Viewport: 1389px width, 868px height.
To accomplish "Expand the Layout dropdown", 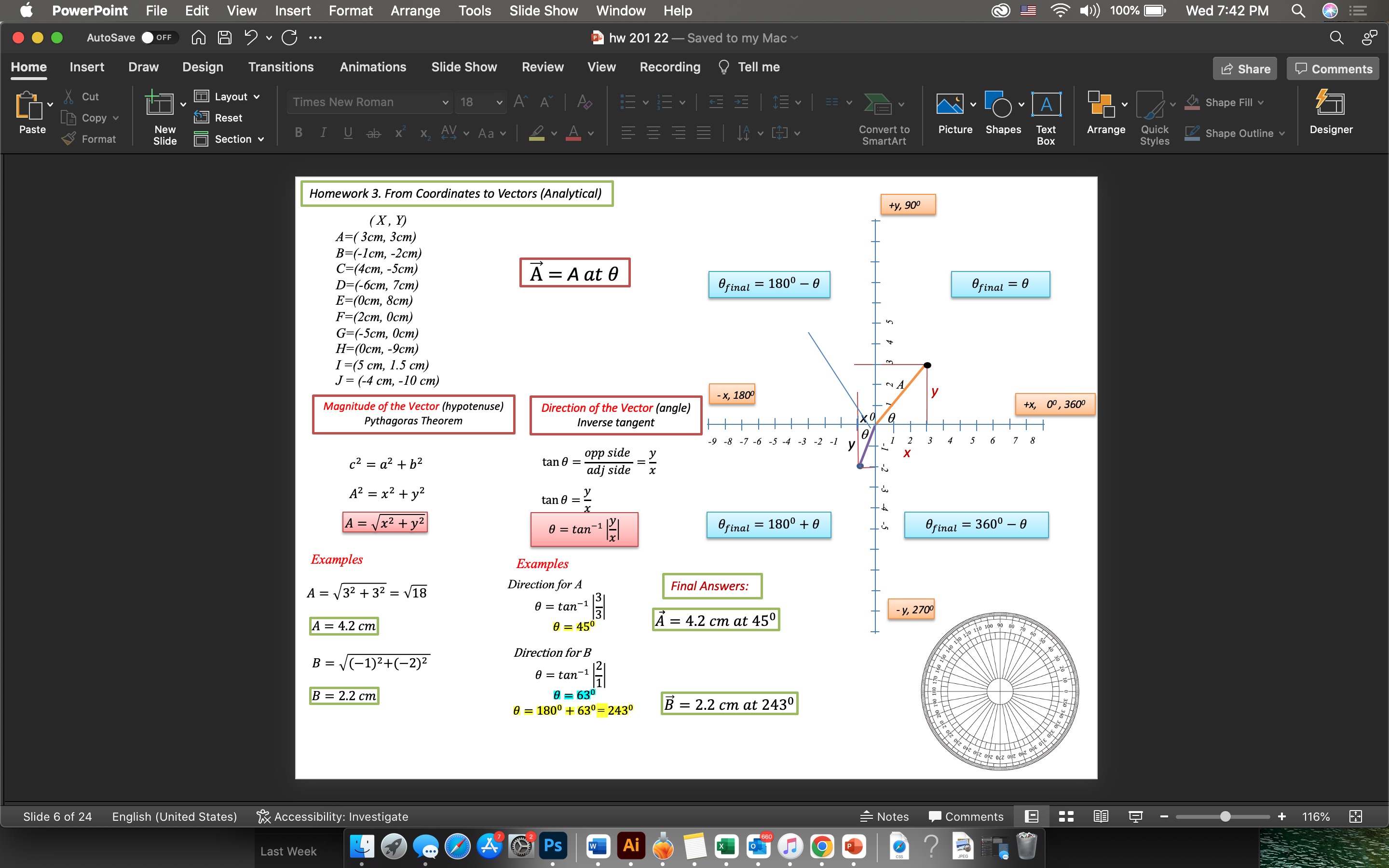I will [257, 97].
